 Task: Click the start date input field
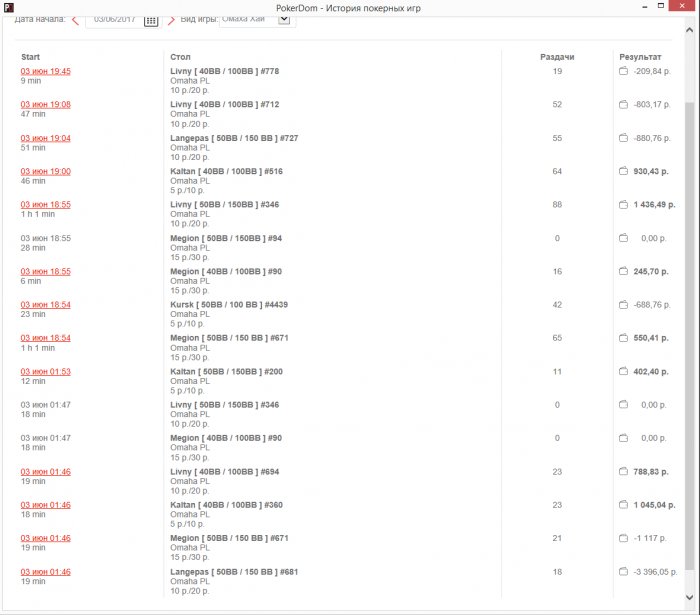click(114, 19)
